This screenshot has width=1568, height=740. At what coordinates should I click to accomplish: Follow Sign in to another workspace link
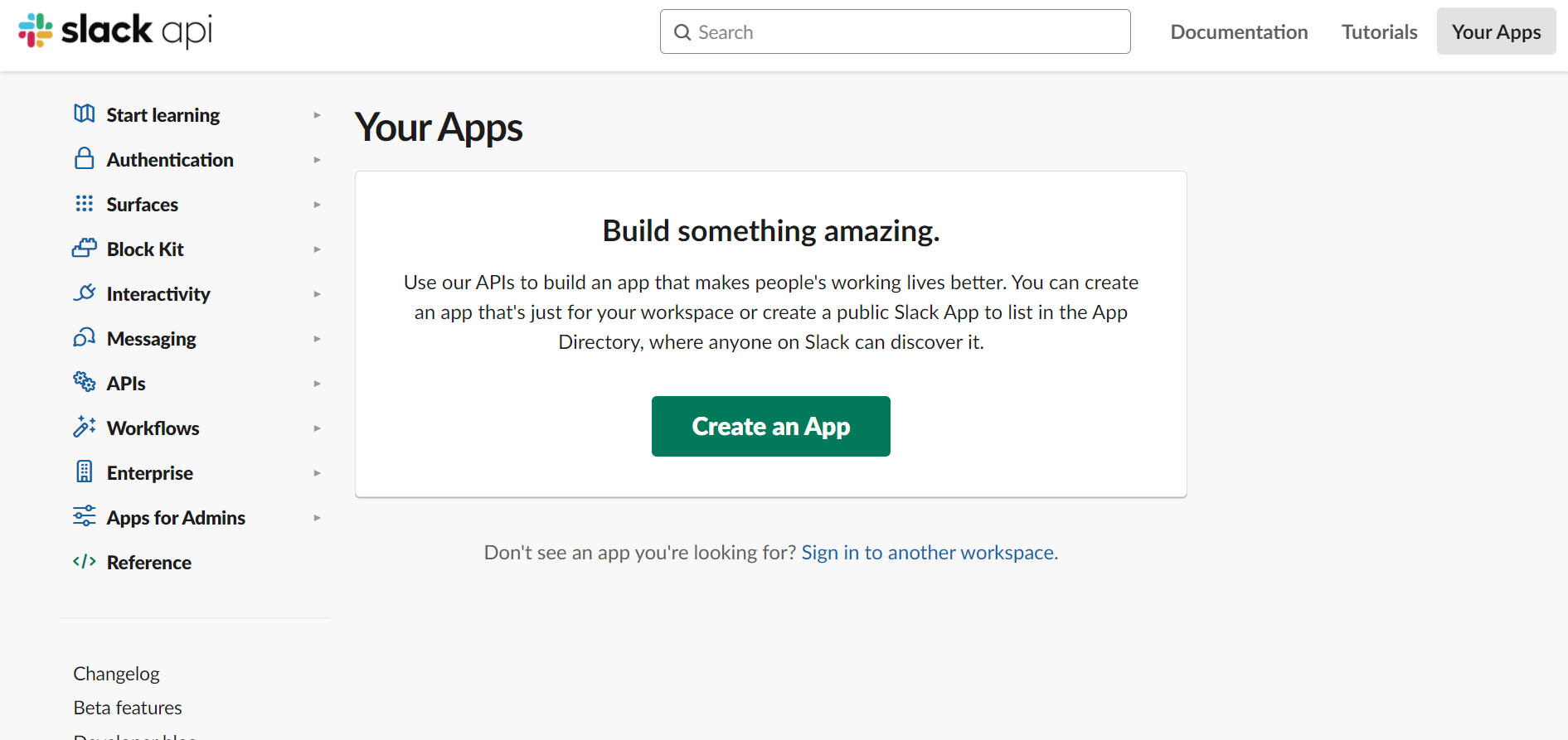pyautogui.click(x=928, y=553)
